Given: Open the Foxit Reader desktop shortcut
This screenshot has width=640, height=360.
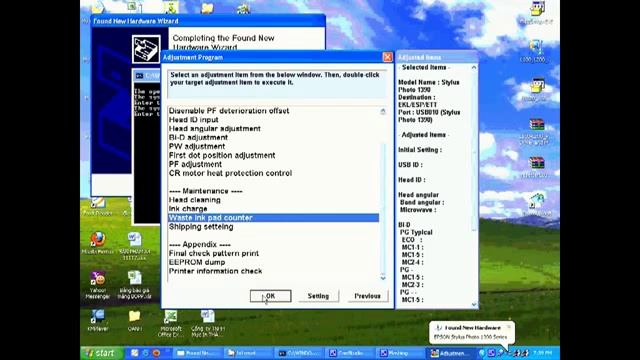Looking at the screenshot, I should point(98,203).
